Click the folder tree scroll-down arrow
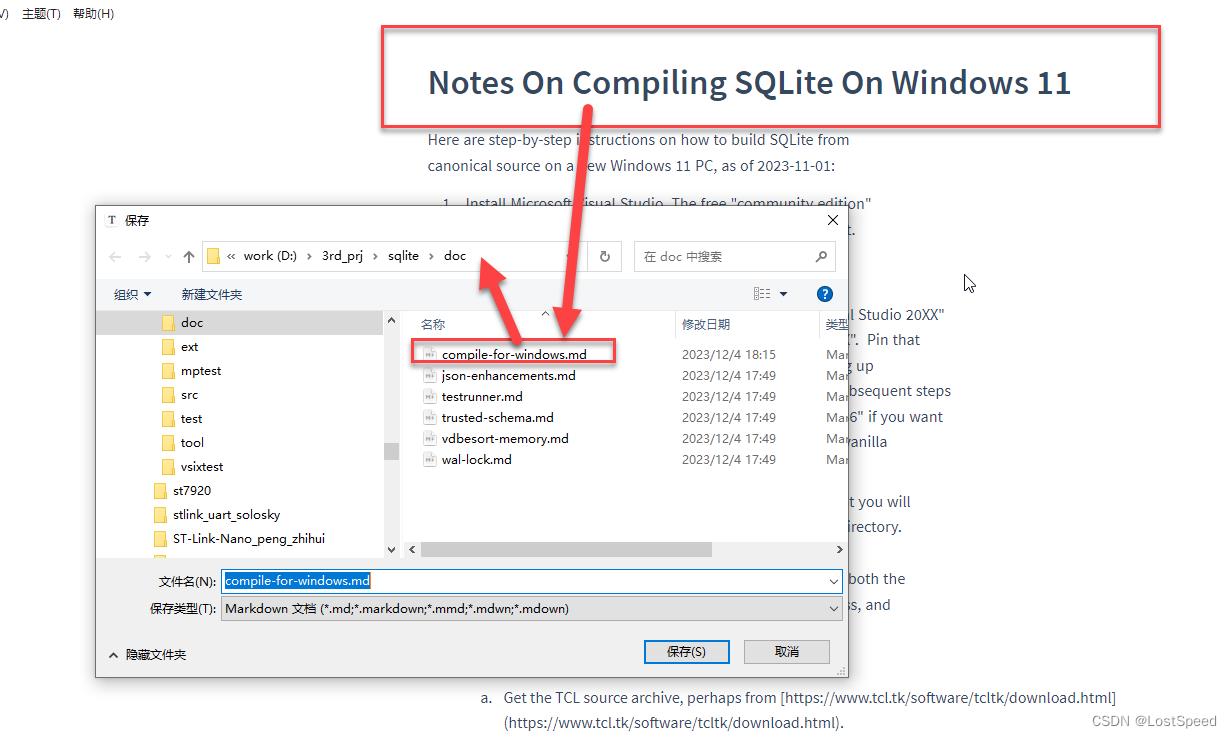 (391, 548)
